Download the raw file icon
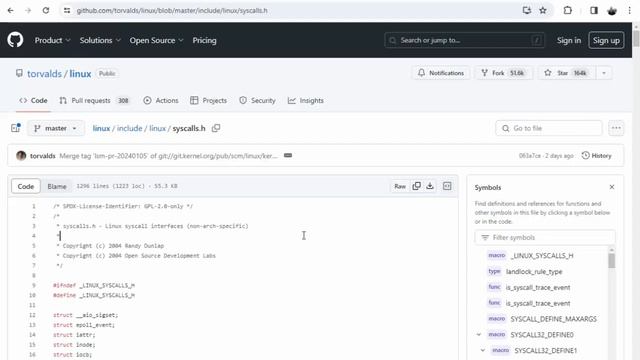Image resolution: width=640 pixels, height=360 pixels. pyautogui.click(x=430, y=186)
